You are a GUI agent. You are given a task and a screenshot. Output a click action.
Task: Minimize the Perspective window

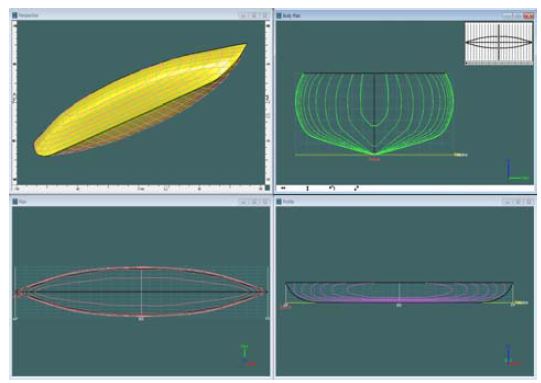243,16
